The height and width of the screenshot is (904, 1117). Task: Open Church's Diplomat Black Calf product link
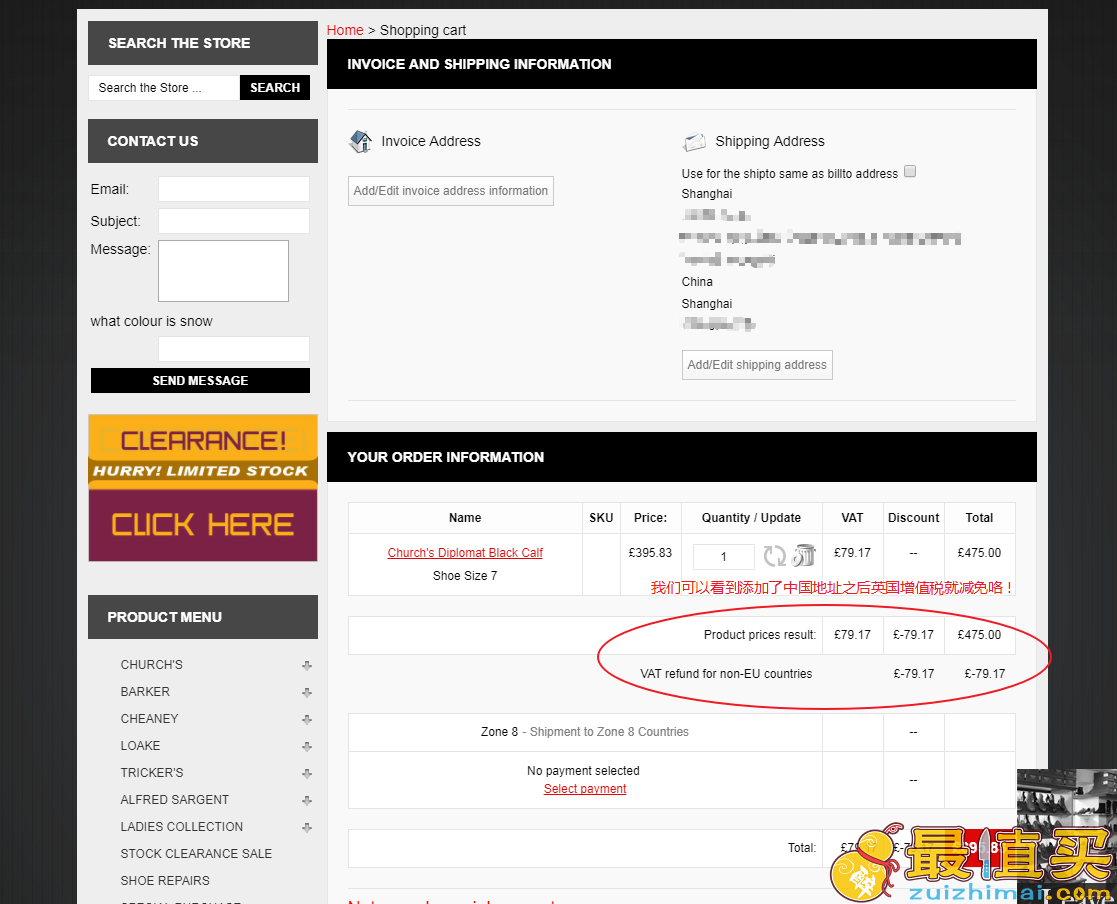point(465,553)
